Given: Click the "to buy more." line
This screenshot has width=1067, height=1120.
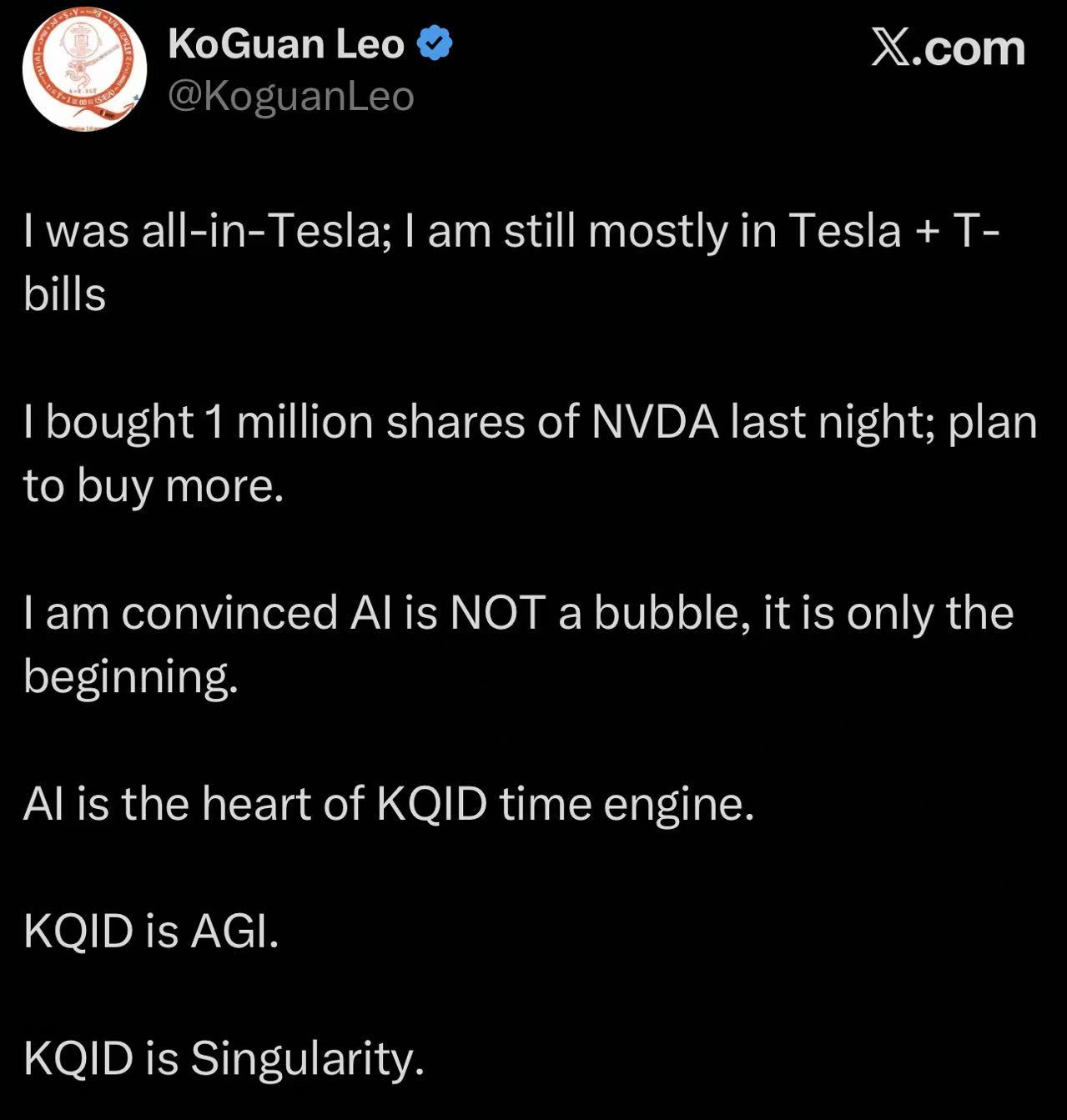Looking at the screenshot, I should 154,485.
